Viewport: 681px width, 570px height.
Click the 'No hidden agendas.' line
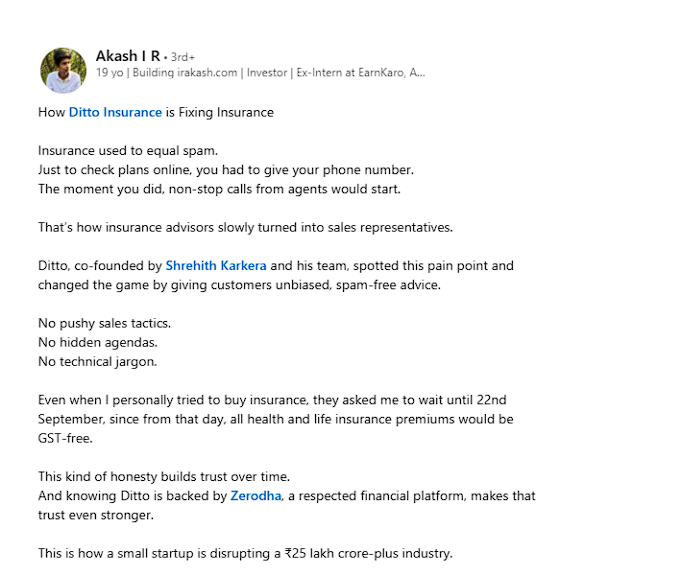coord(98,342)
